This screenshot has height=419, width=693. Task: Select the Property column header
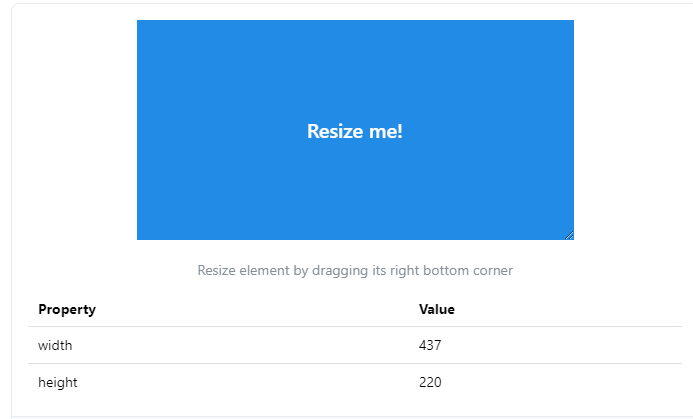pos(67,309)
